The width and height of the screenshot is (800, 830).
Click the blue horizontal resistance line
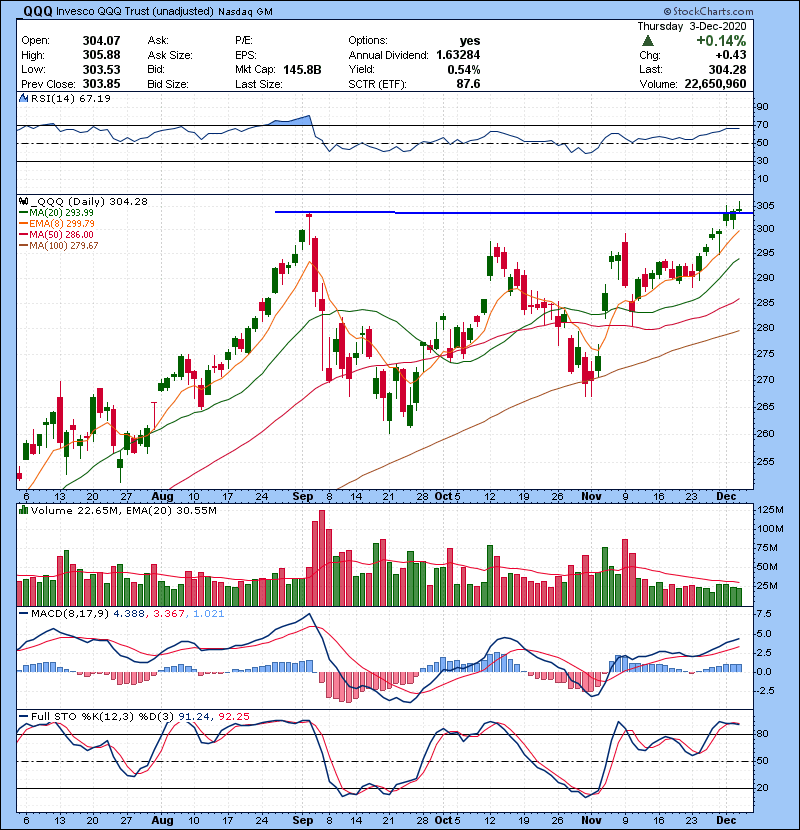tap(514, 212)
